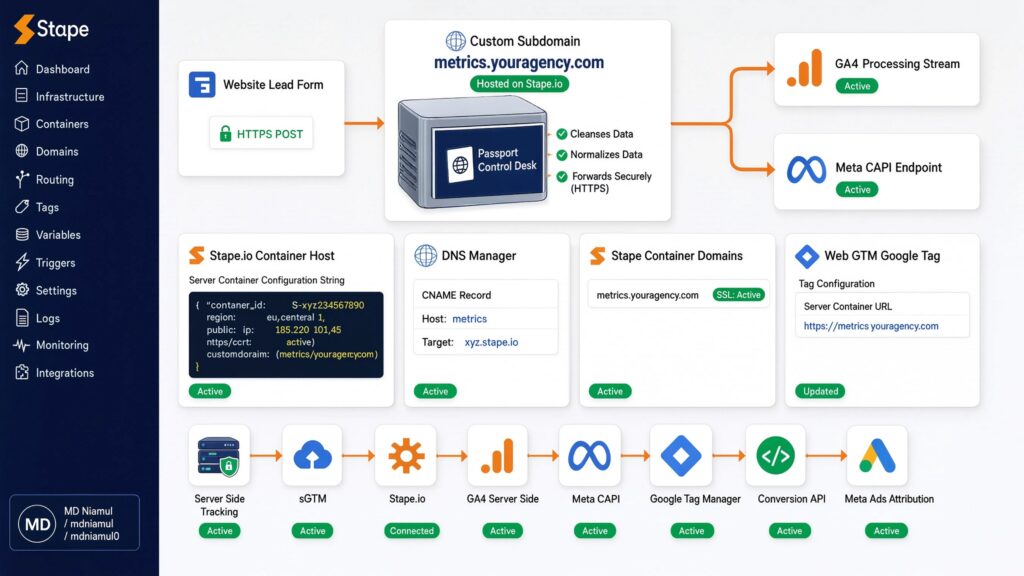Image resolution: width=1024 pixels, height=576 pixels.
Task: Click the Stape Container Domains logo icon
Action: click(x=598, y=255)
